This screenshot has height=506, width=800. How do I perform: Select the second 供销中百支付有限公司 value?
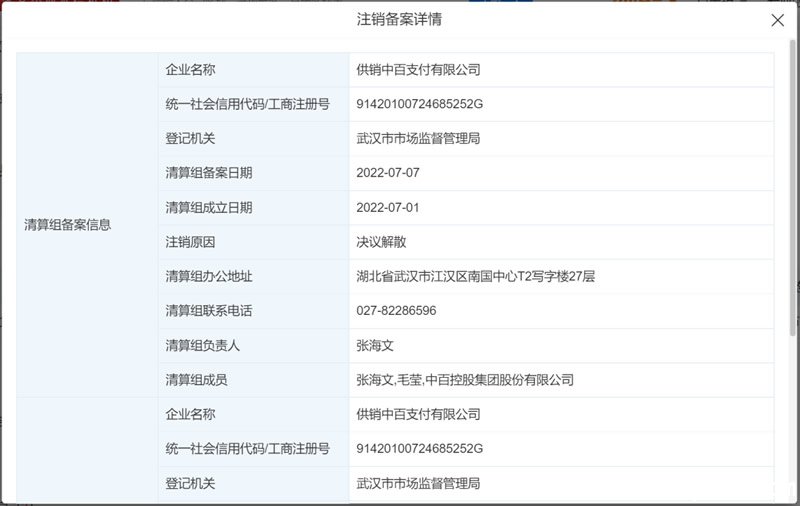click(418, 414)
